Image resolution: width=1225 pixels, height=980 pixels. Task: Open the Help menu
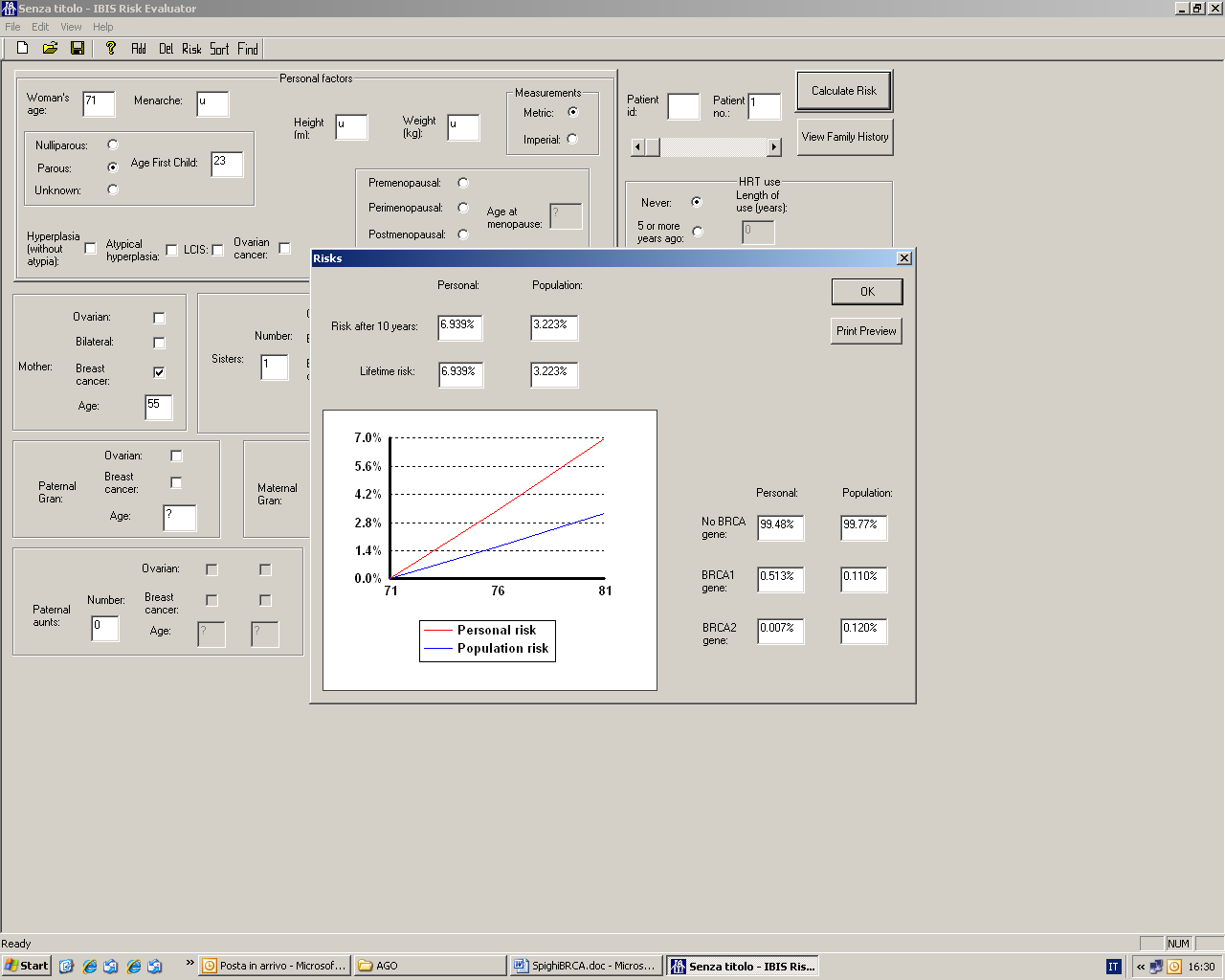pyautogui.click(x=103, y=27)
